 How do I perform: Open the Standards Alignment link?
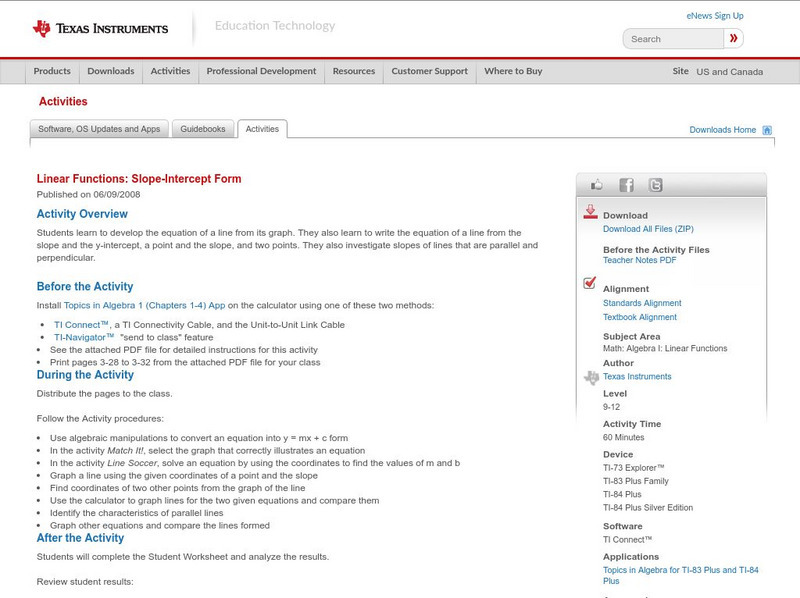[642, 303]
